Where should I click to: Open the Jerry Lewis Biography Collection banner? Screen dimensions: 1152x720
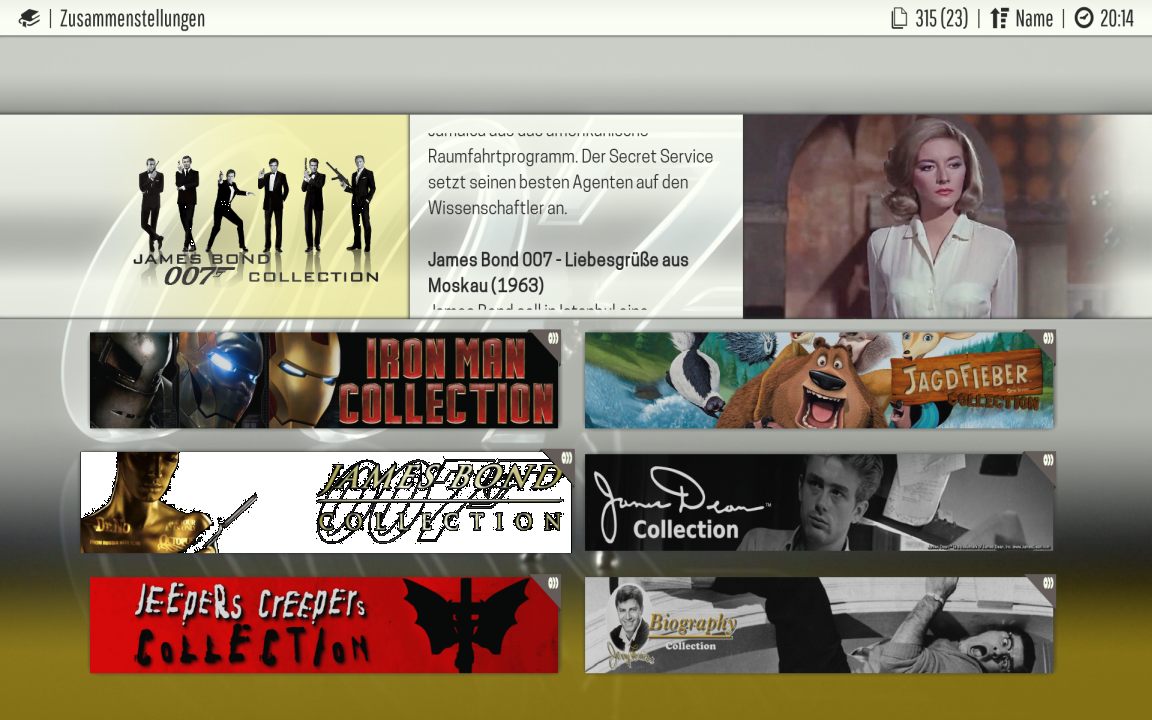point(819,625)
